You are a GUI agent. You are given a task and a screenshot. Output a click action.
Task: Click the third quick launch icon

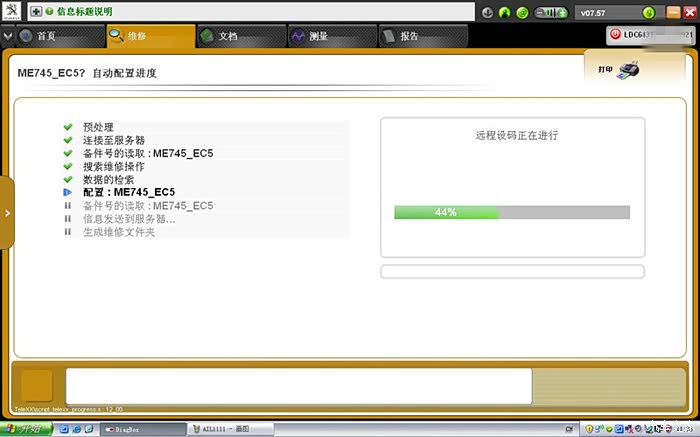(89, 429)
